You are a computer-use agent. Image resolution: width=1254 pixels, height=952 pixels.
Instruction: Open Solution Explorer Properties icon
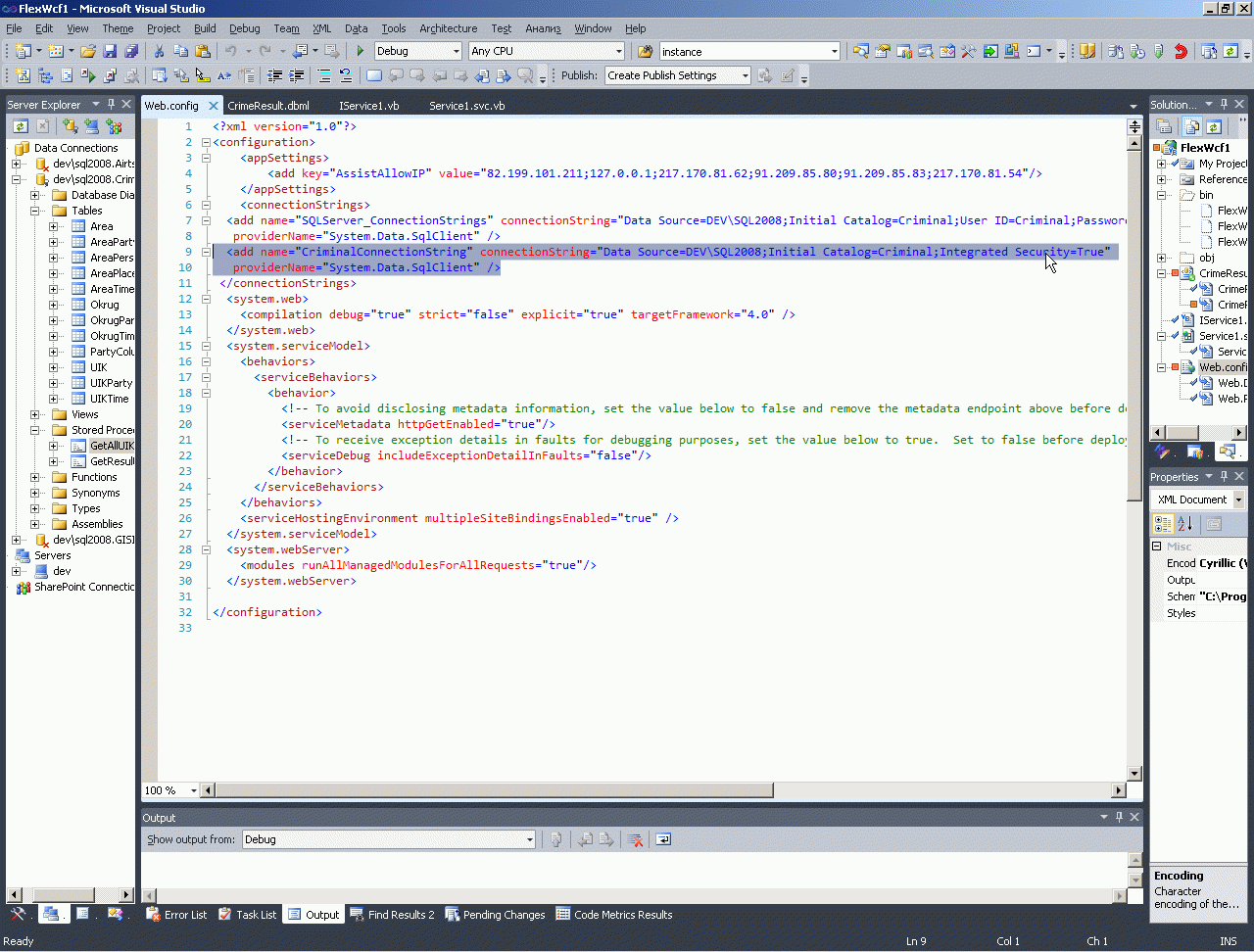(1165, 126)
